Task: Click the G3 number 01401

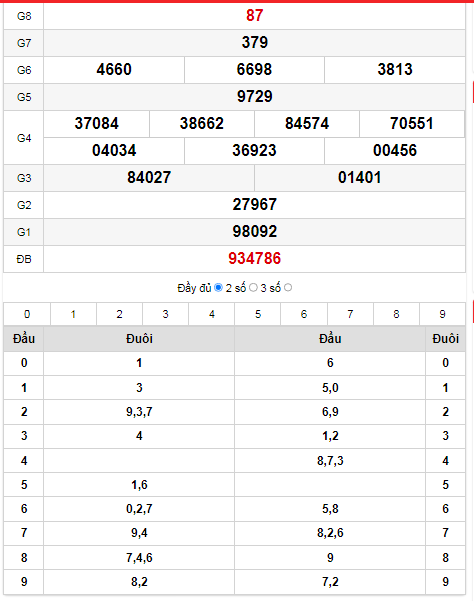Action: tap(359, 178)
